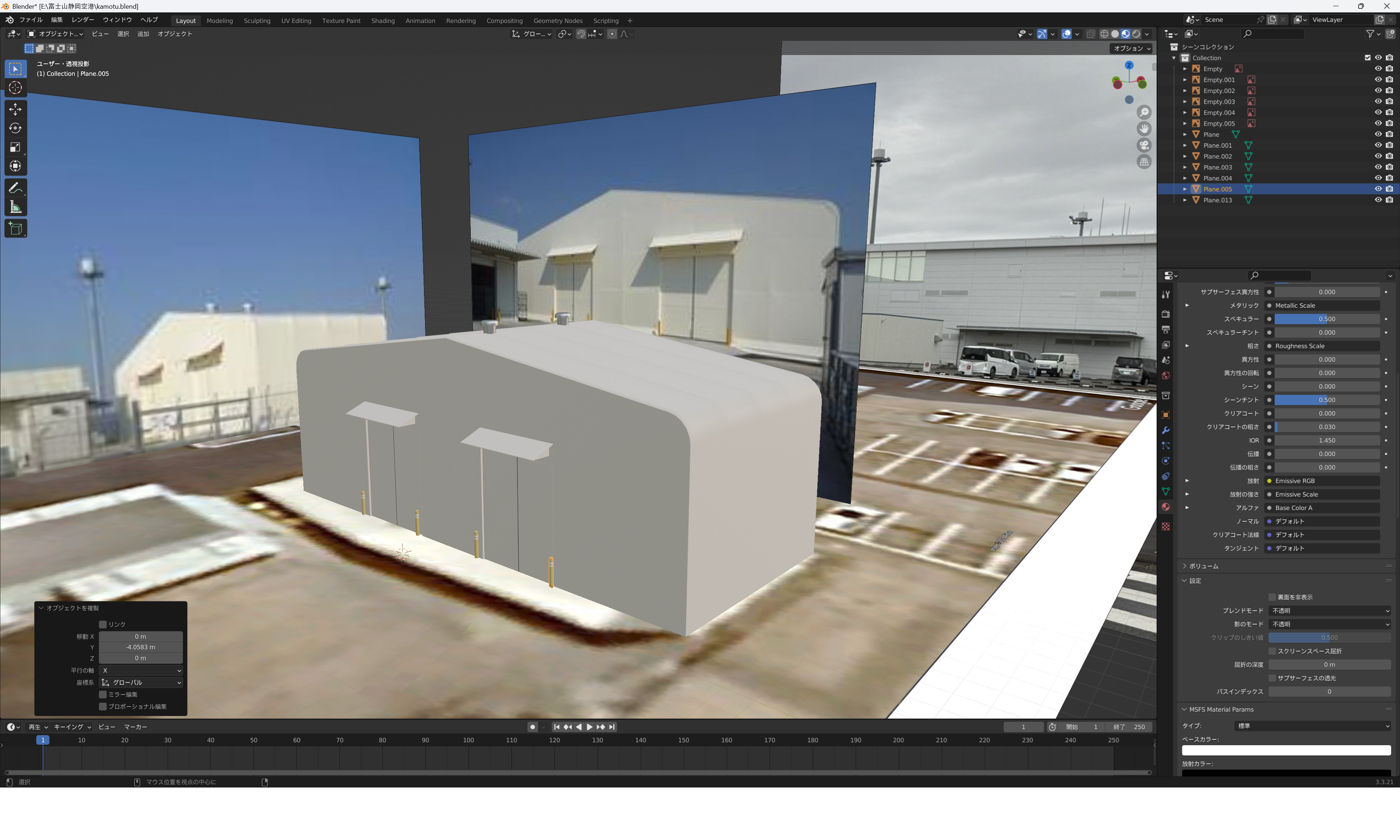Viewport: 1400px width, 840px height.
Task: Toggle viewport overlays button
Action: 1066,34
